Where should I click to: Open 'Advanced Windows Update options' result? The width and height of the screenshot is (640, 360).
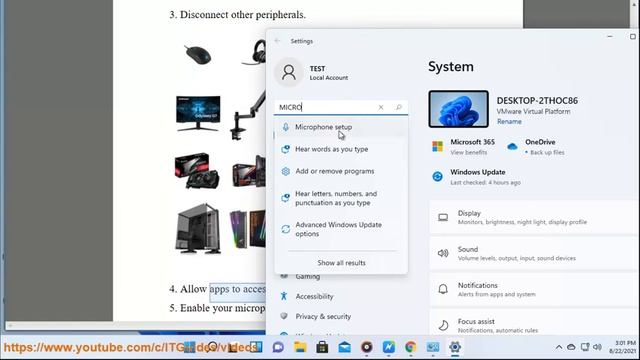coord(341,229)
